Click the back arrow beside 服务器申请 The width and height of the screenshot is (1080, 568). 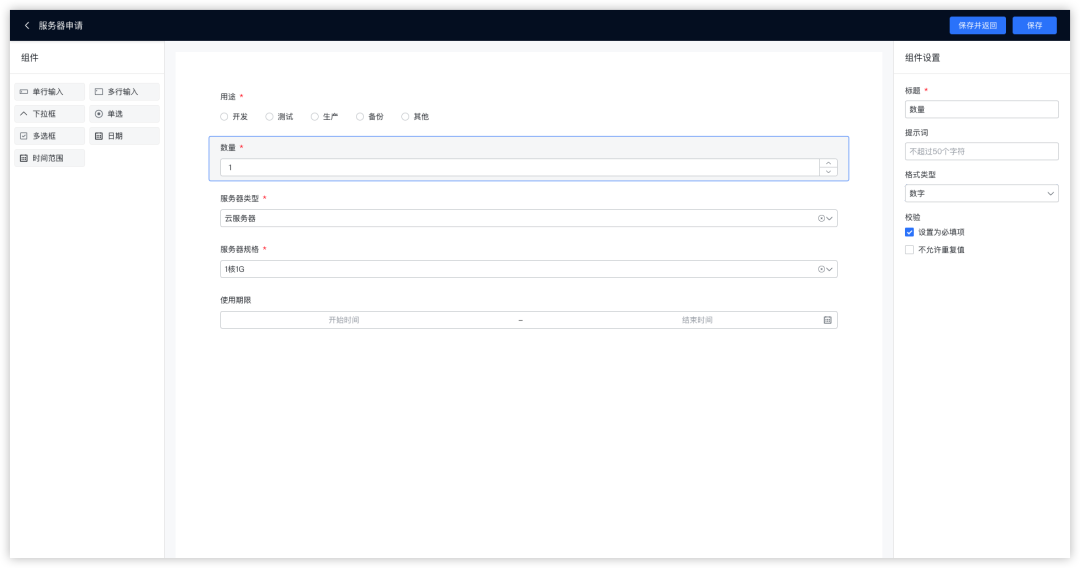(x=27, y=25)
